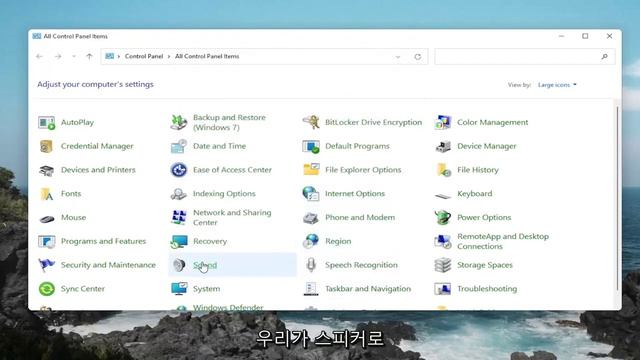
Task: Click the Windows Defender link text
Action: (x=228, y=307)
